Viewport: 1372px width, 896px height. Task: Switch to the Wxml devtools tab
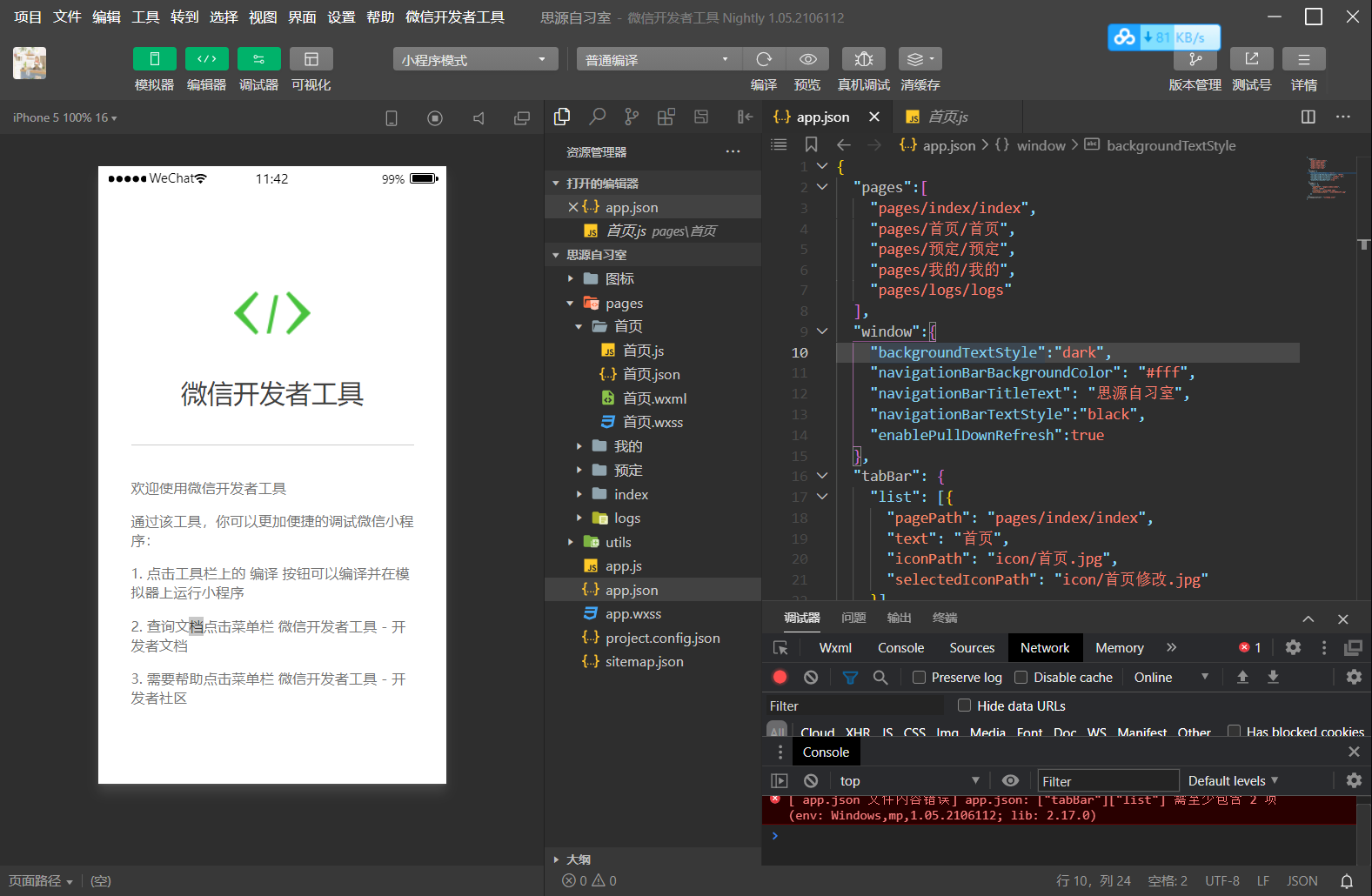[835, 648]
